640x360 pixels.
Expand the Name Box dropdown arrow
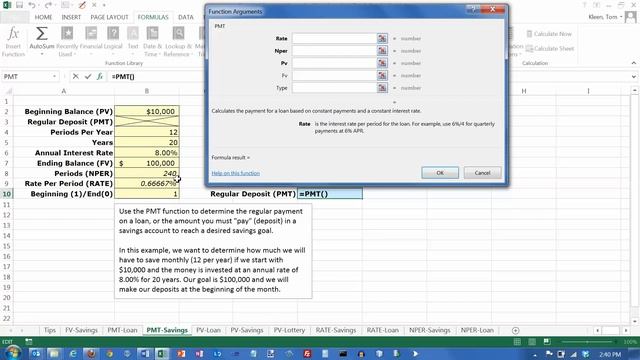pos(54,76)
